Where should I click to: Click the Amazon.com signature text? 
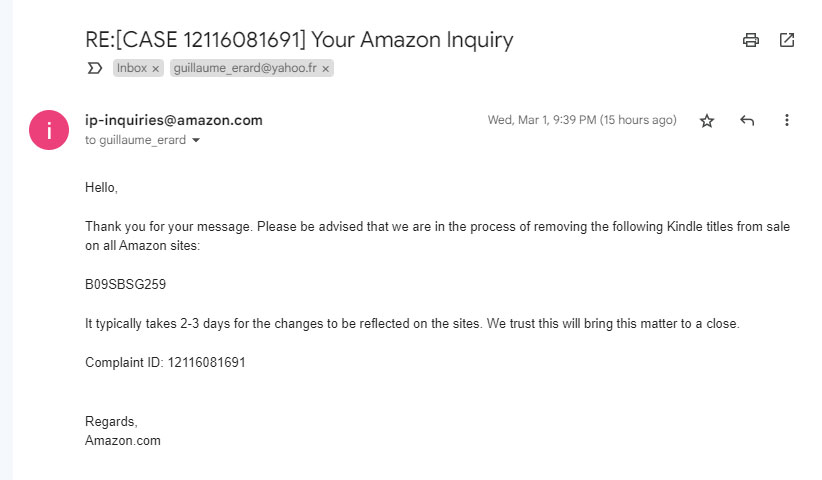(123, 440)
